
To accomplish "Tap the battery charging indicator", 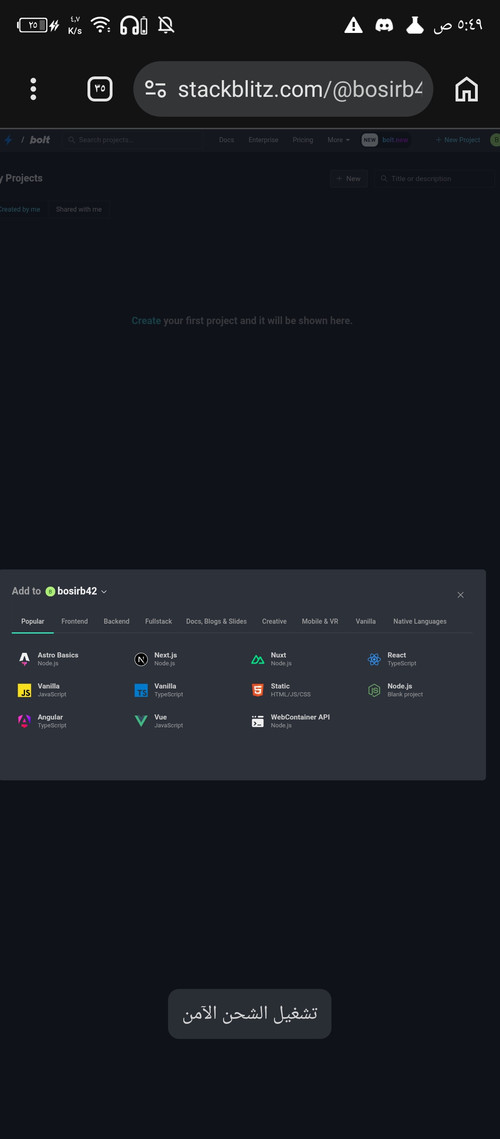I will pyautogui.click(x=39, y=25).
